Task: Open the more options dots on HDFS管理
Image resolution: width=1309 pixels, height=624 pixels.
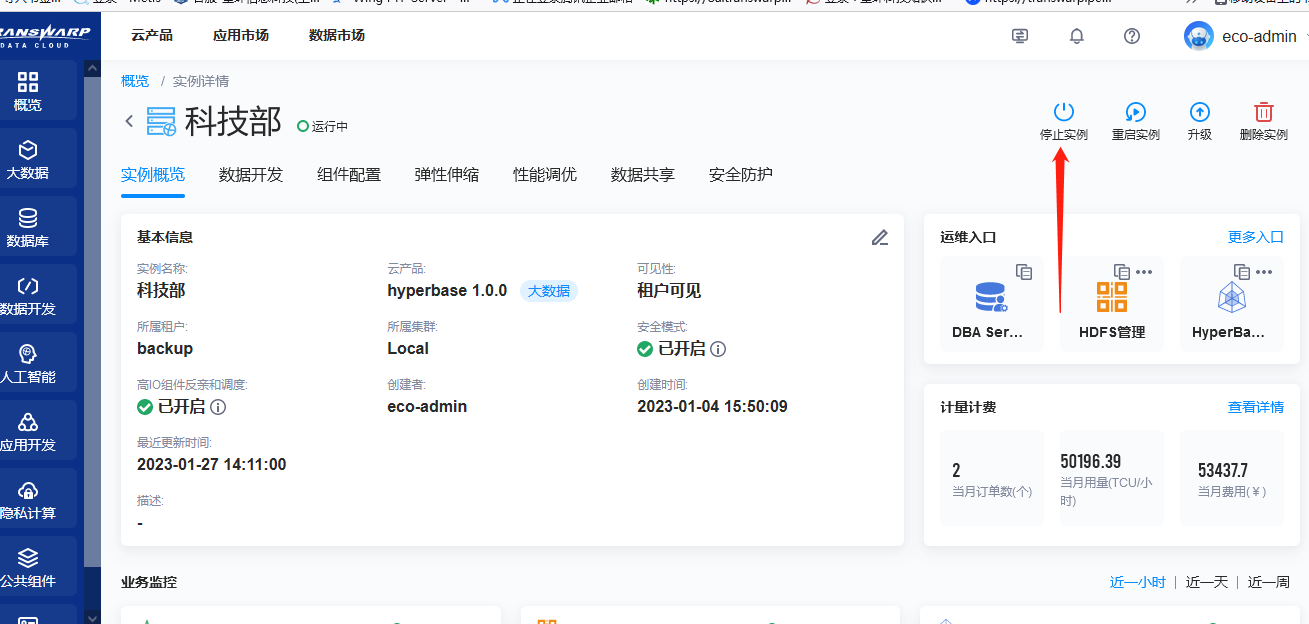Action: coord(1144,272)
